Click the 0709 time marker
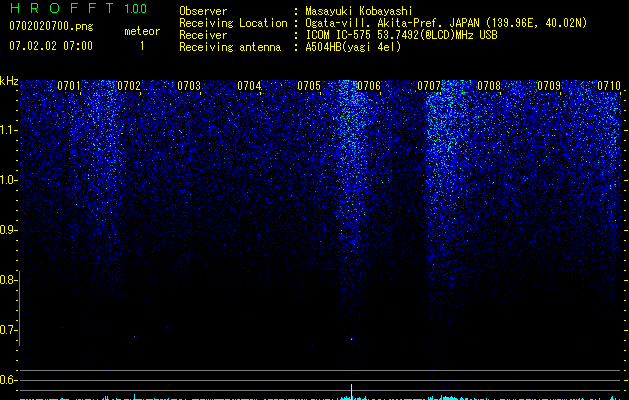 tap(548, 86)
